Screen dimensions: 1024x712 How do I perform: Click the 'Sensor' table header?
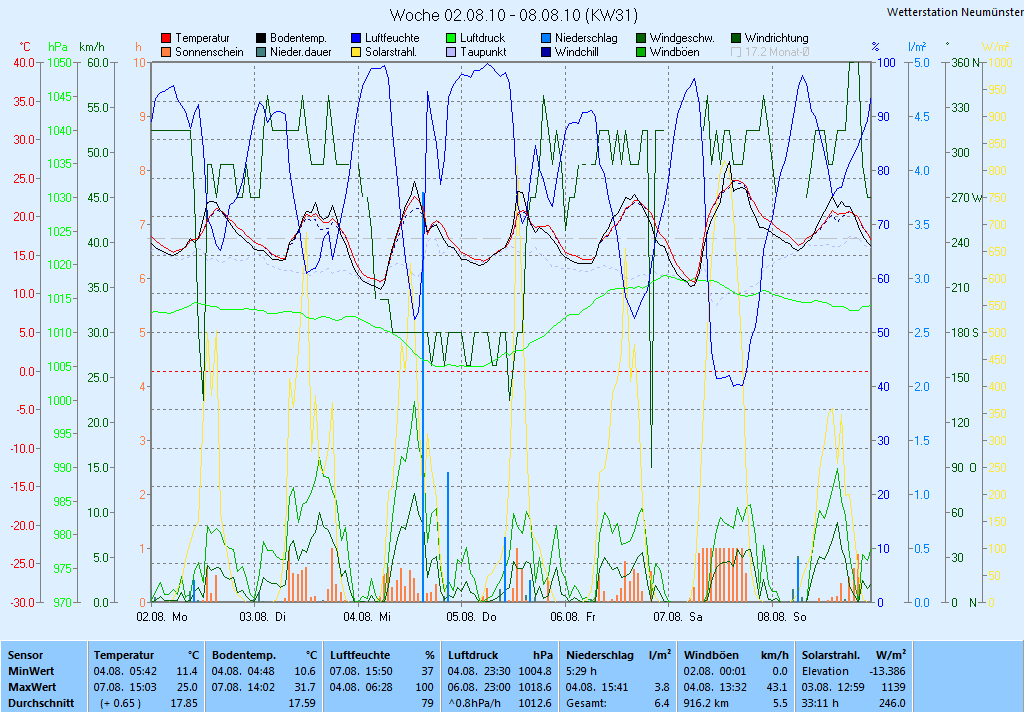point(25,655)
